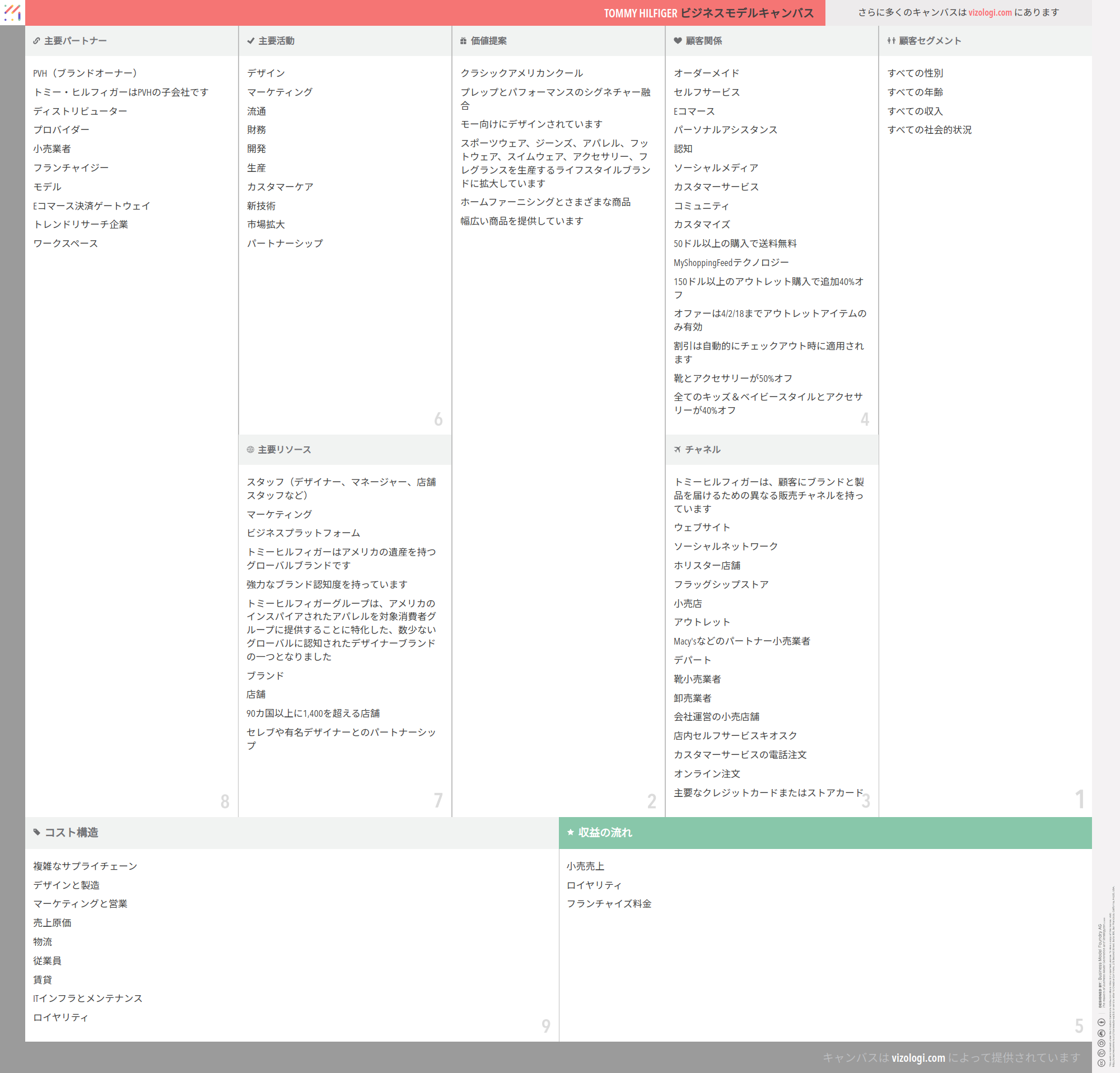1120x1073 pixels.
Task: Click the heart icon beside 顧客関係
Action: [x=678, y=41]
